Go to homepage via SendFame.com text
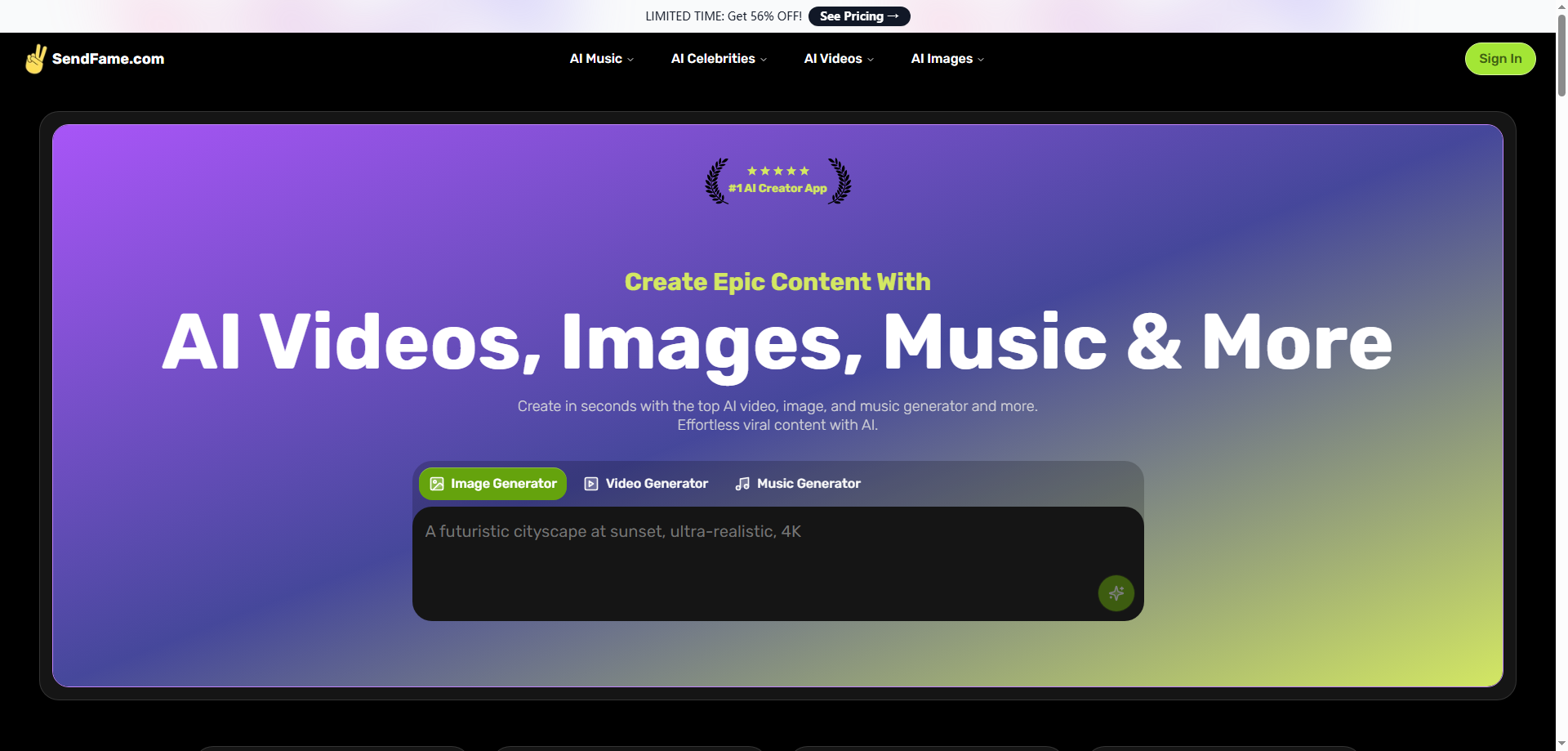1568x751 pixels. [108, 59]
